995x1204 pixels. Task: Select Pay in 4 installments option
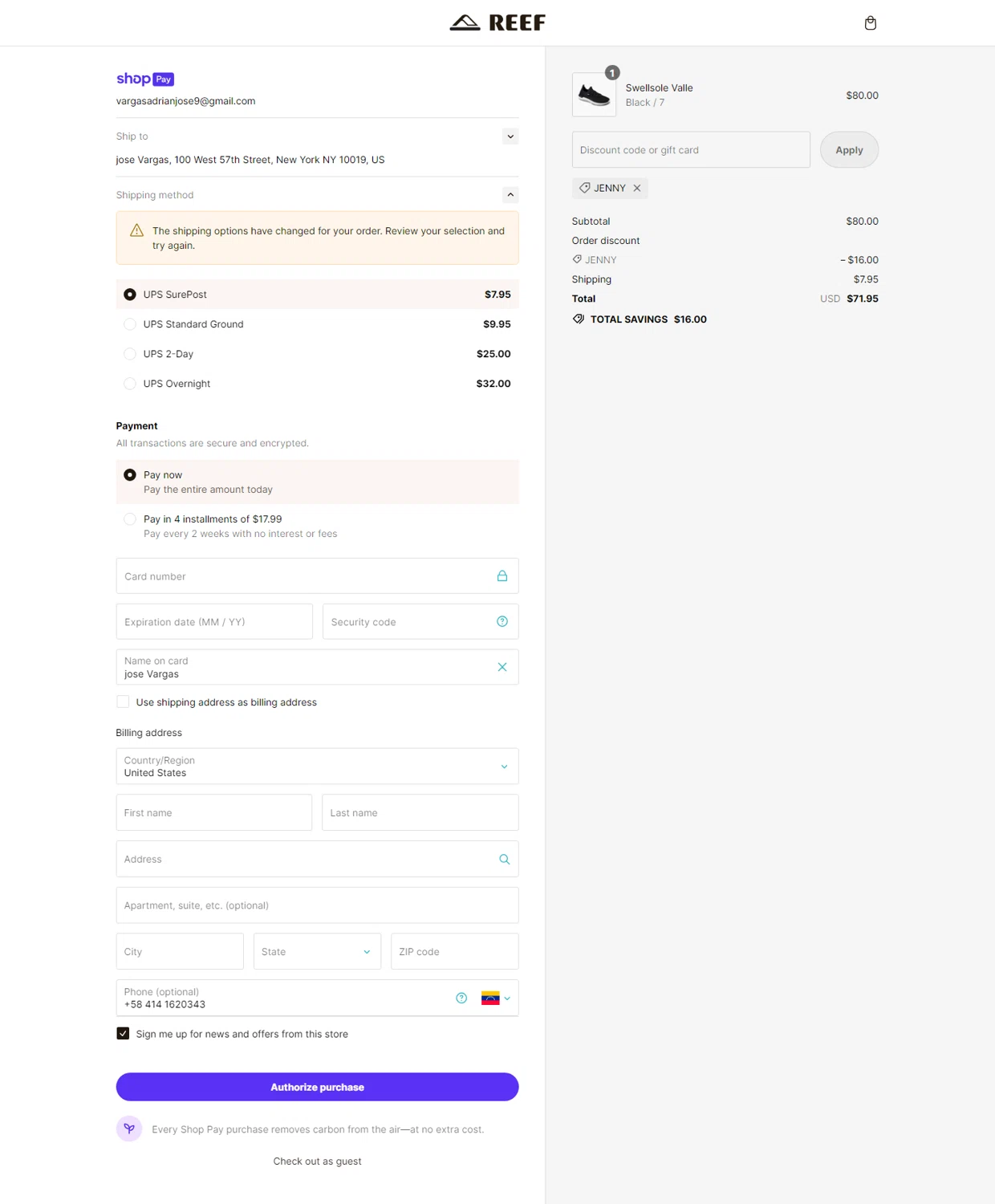(x=130, y=519)
